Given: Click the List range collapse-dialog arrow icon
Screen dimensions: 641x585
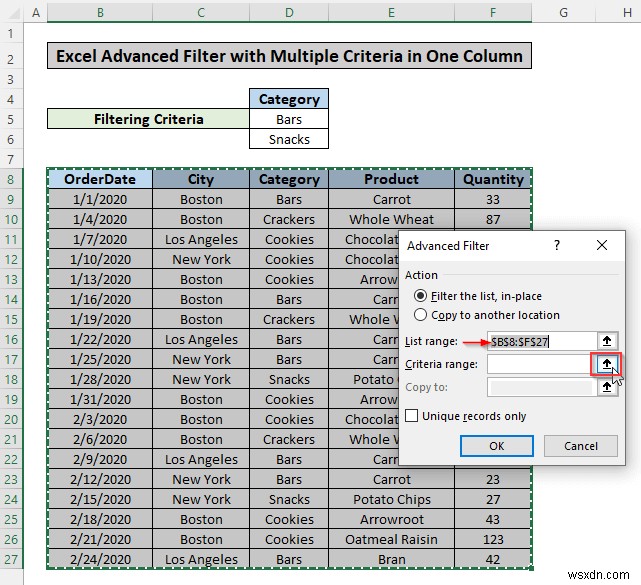Looking at the screenshot, I should 607,341.
